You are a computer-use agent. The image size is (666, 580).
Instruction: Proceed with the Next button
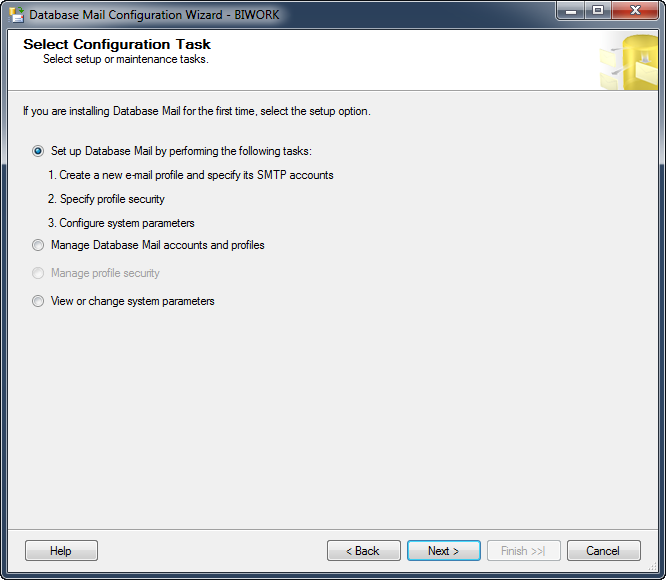(x=444, y=551)
